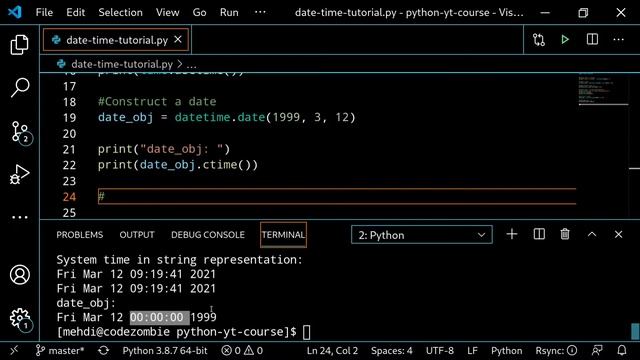The image size is (640, 360).
Task: Click 'print(date_obj.ctime())' on line 22
Action: click(178, 165)
